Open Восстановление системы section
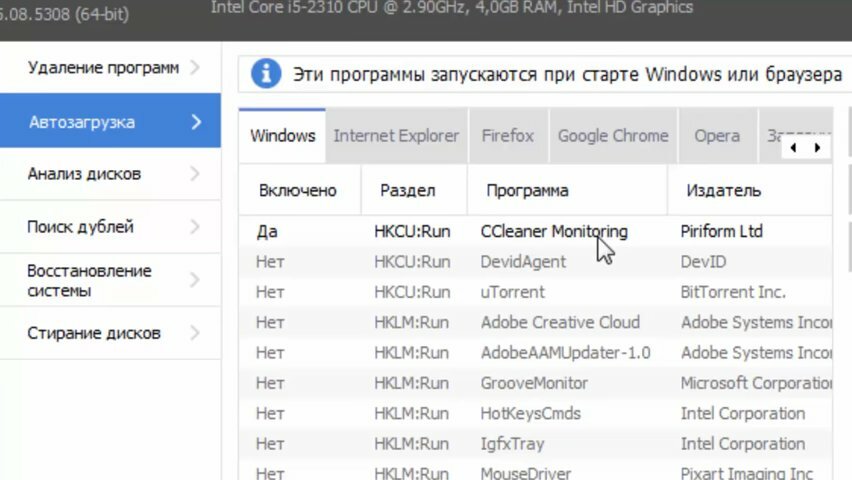852x480 pixels. [x=110, y=280]
